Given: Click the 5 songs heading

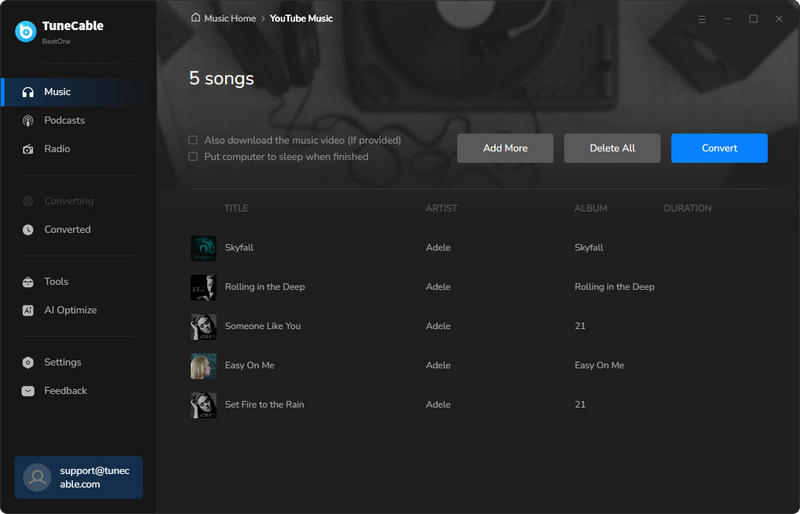Looking at the screenshot, I should pyautogui.click(x=221, y=79).
